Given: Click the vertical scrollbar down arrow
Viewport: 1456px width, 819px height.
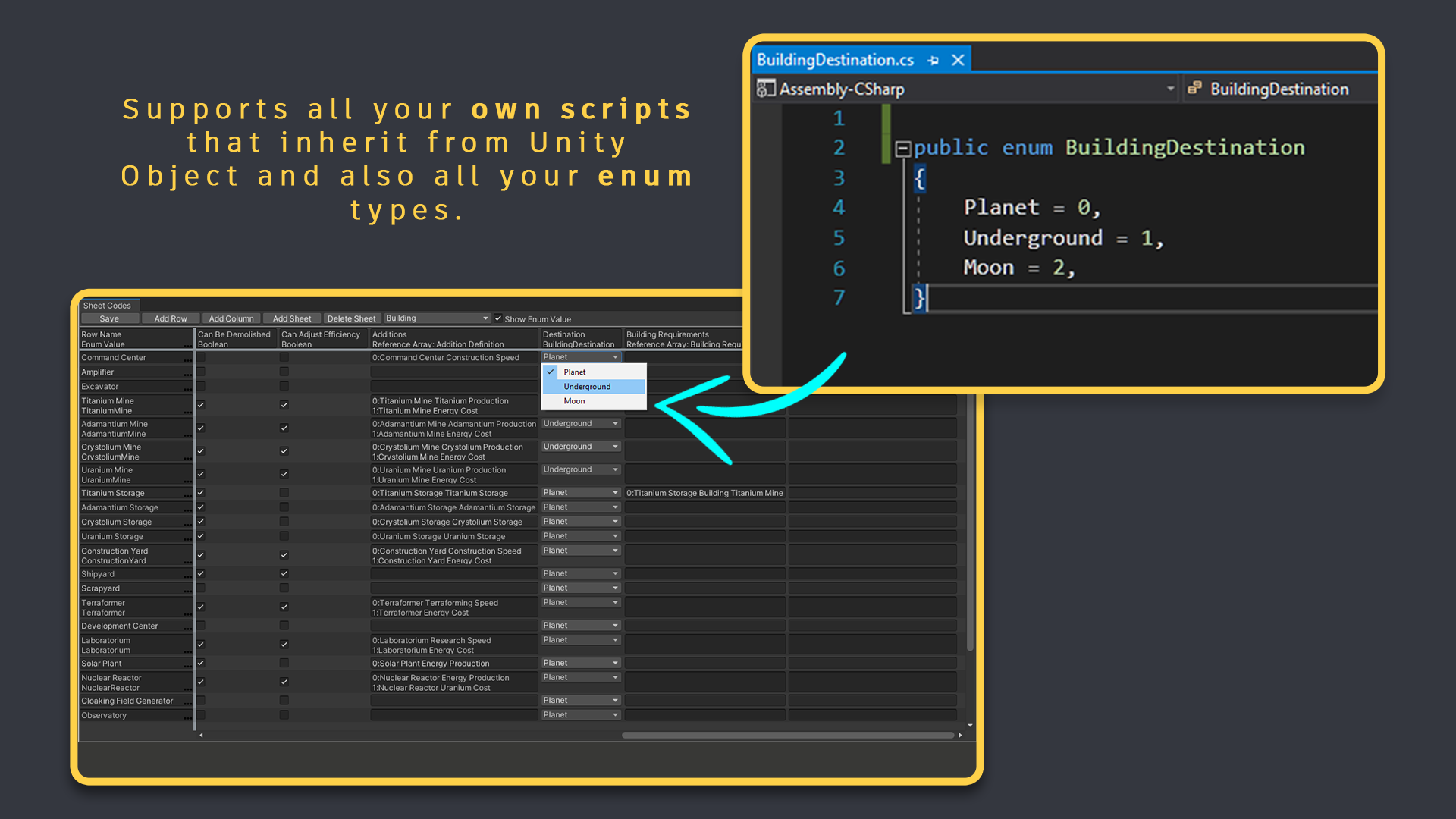Looking at the screenshot, I should click(970, 726).
